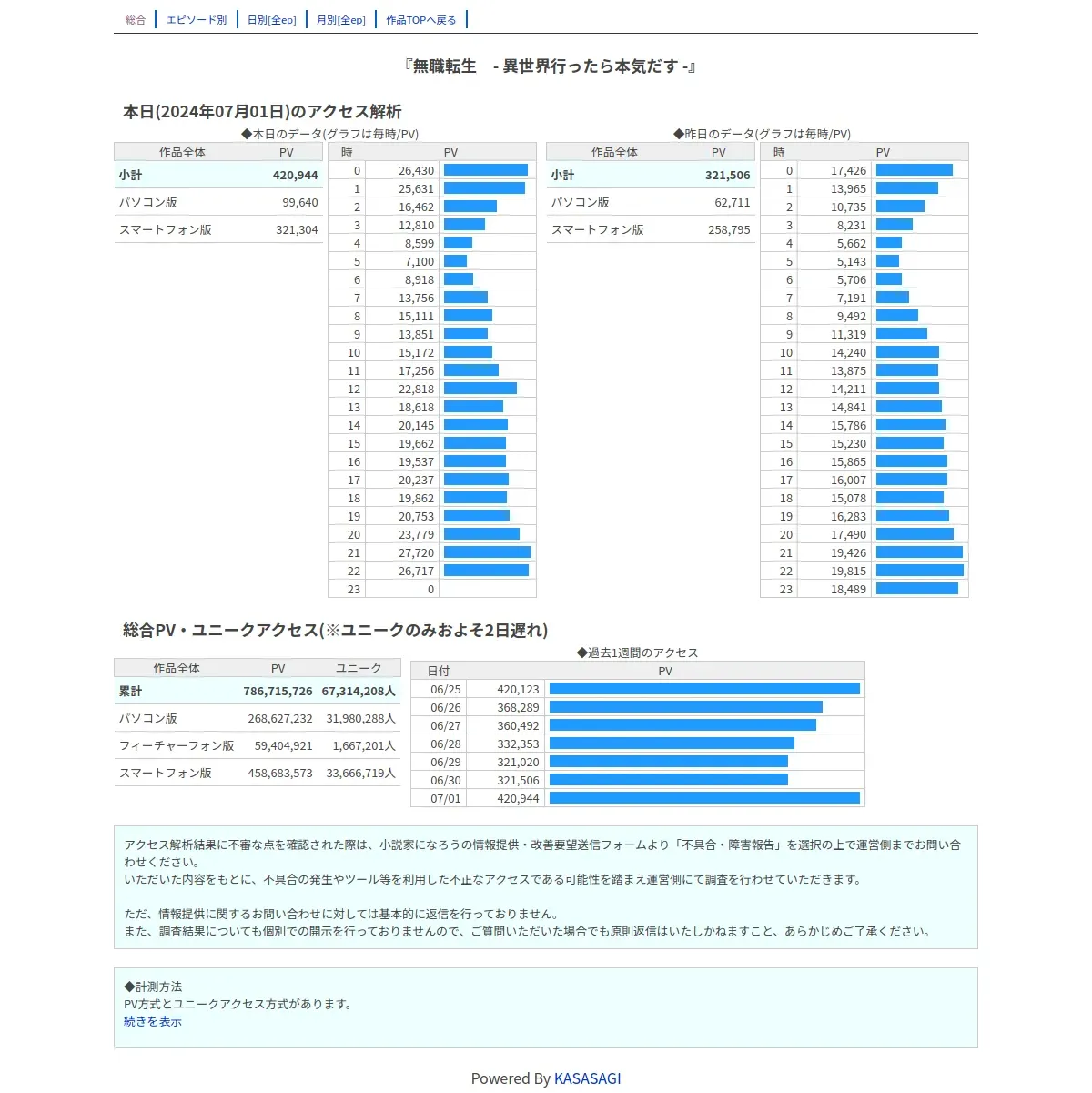Screen dimensions: 1092x1093
Task: Select yesterday's 小計 value 321,506
Action: [x=728, y=176]
